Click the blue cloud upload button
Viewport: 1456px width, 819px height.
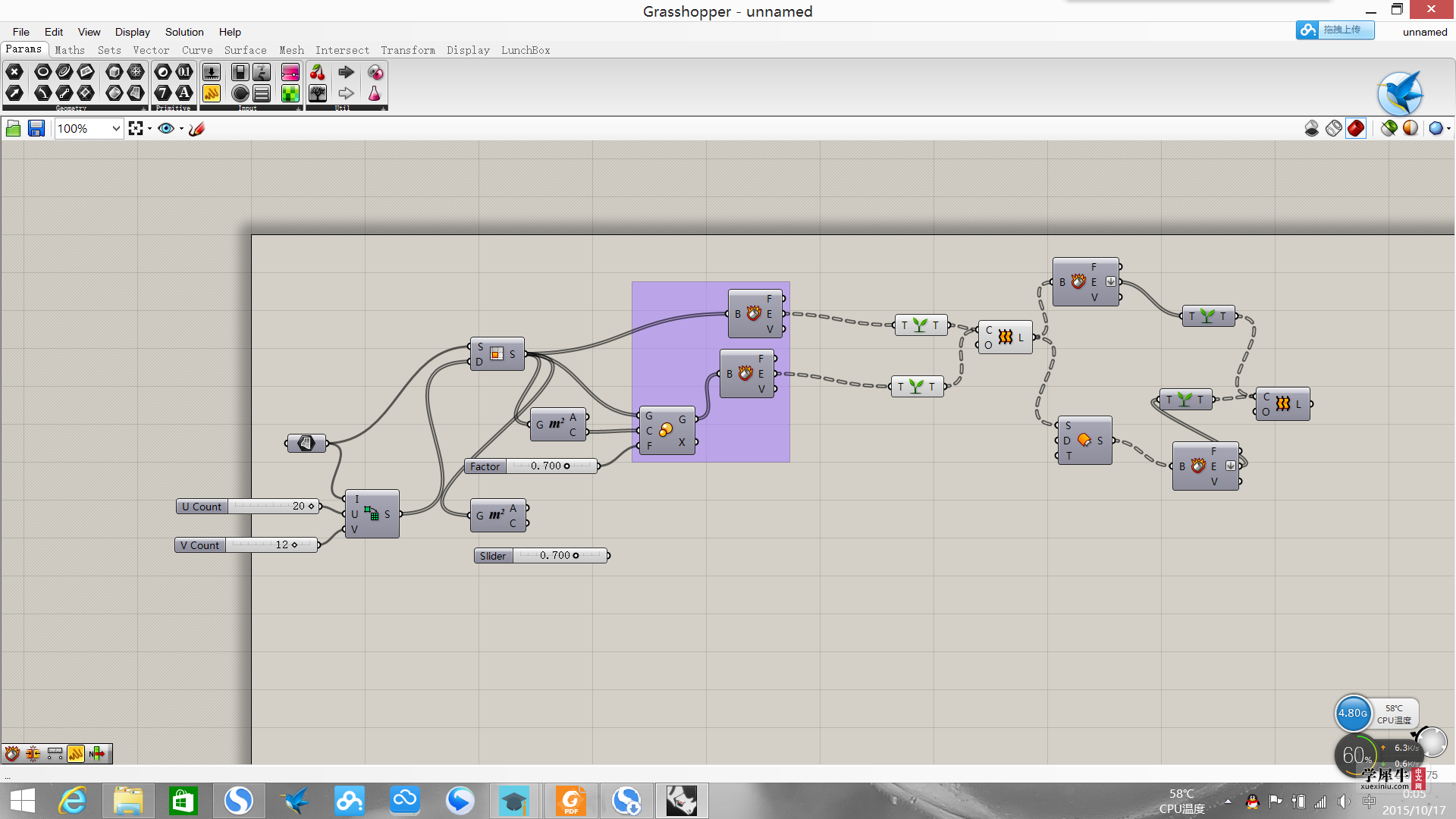[x=1335, y=30]
